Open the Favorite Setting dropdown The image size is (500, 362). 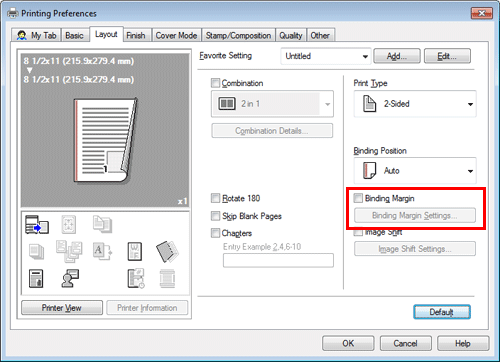point(326,56)
